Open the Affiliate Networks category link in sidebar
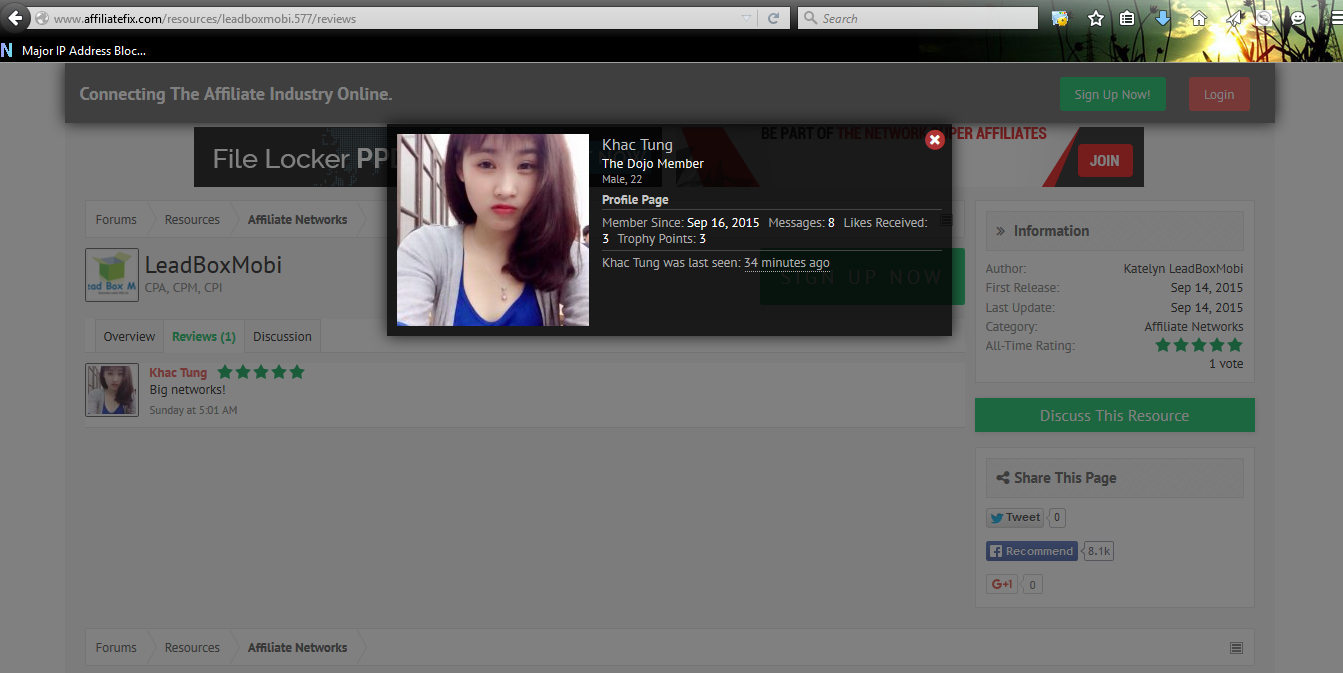 (x=1194, y=327)
